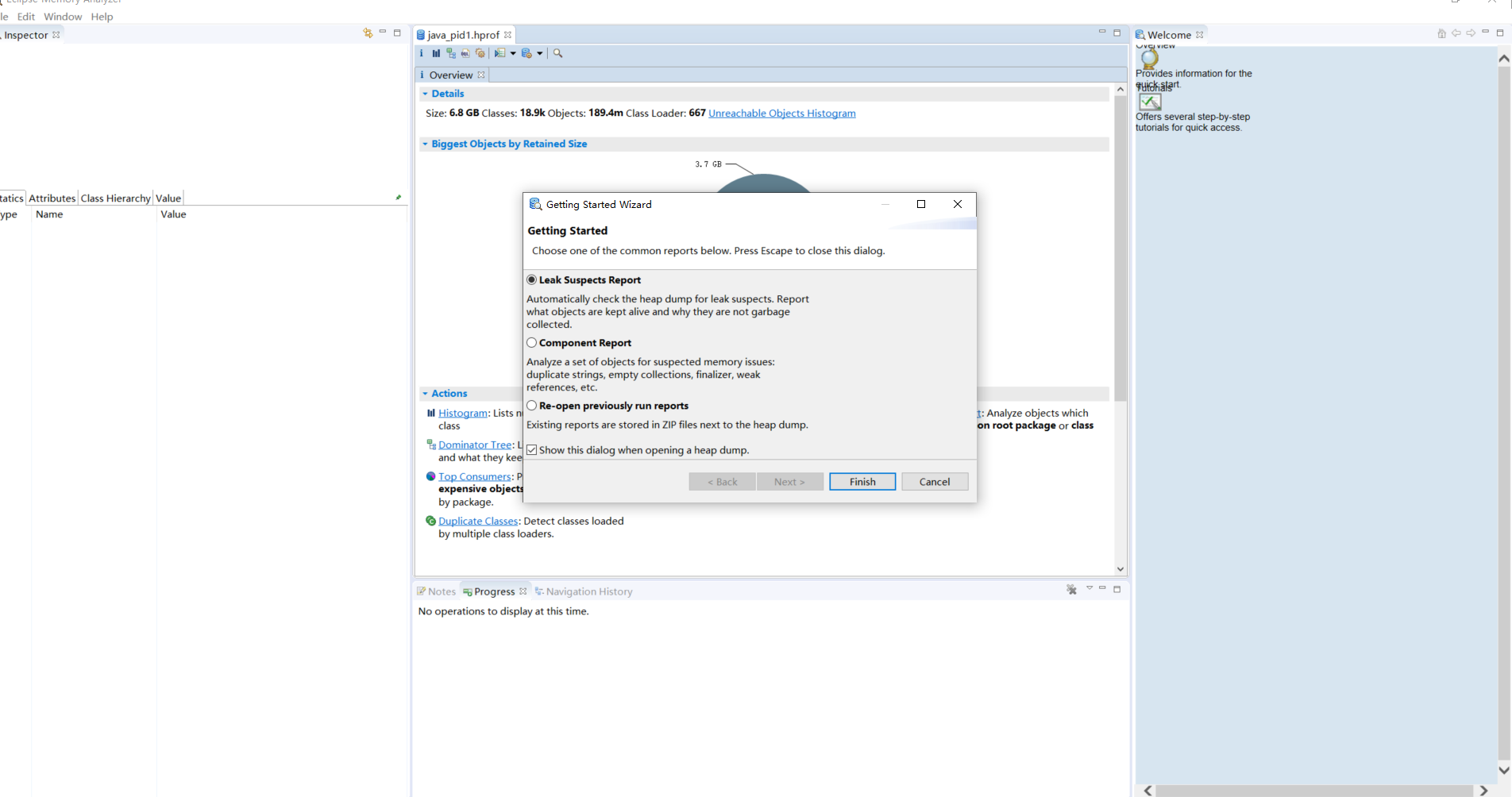
Task: Select the Component Report option
Action: pyautogui.click(x=532, y=343)
